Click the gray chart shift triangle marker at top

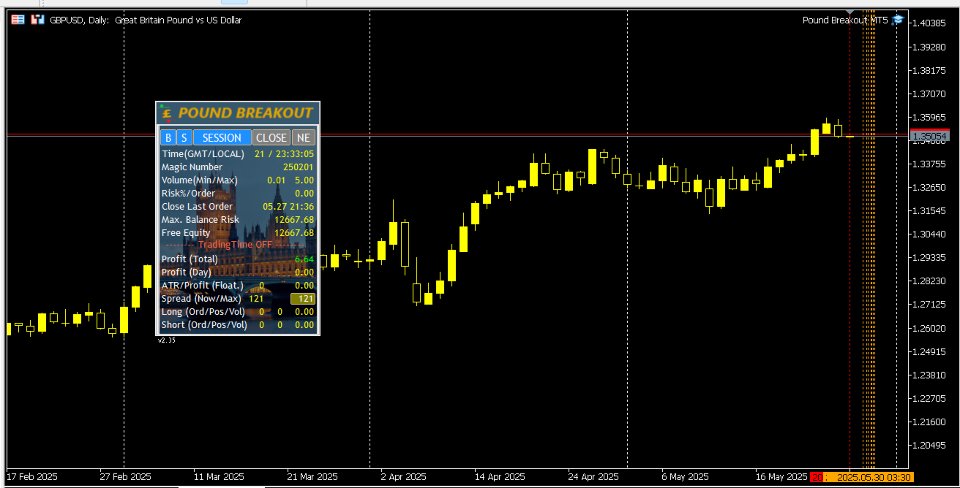coord(850,12)
